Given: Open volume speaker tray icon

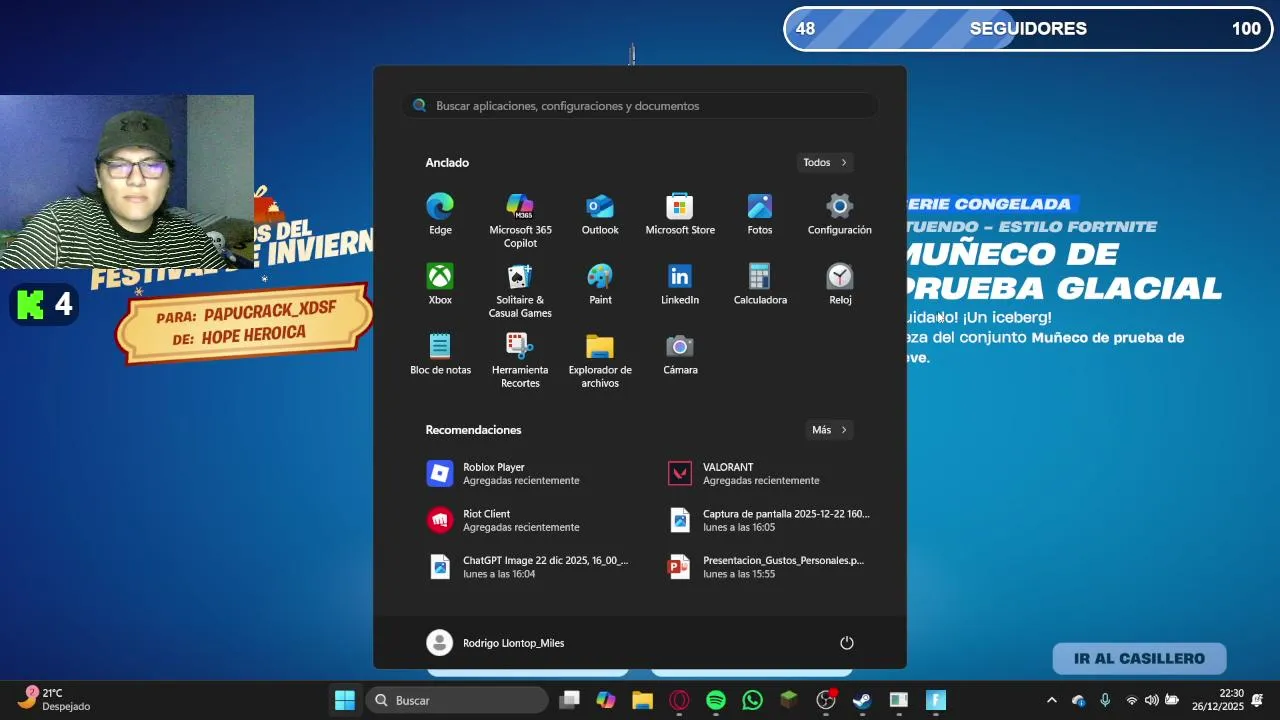Looking at the screenshot, I should pos(1151,700).
